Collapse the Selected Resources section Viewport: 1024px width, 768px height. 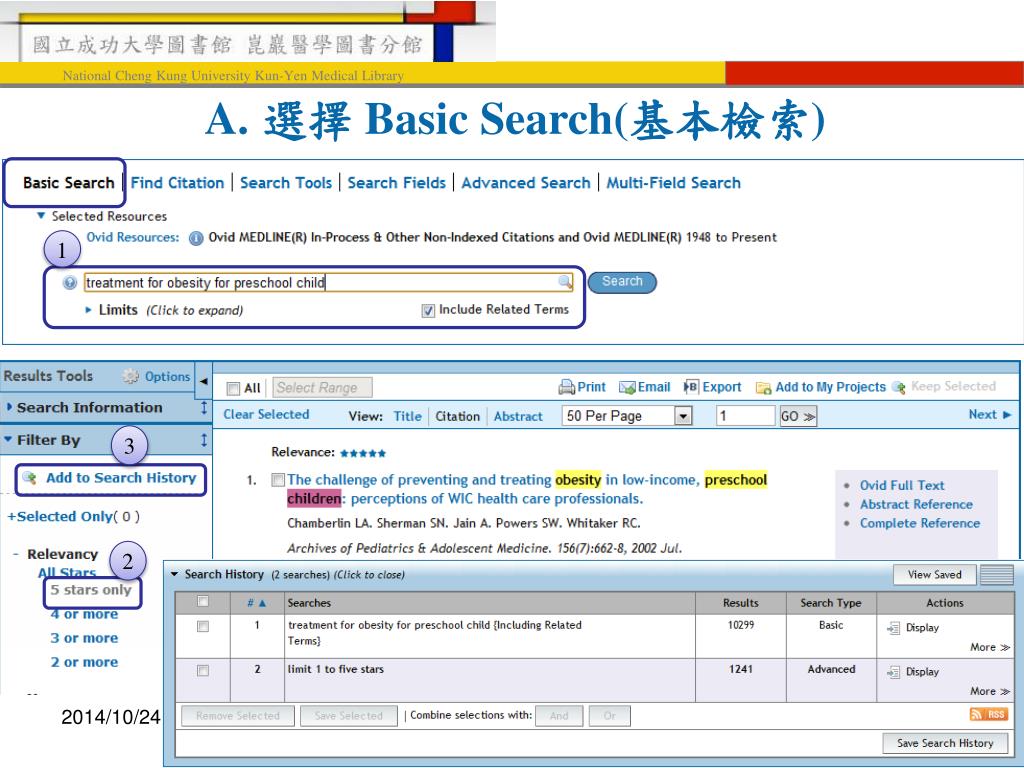[41, 216]
